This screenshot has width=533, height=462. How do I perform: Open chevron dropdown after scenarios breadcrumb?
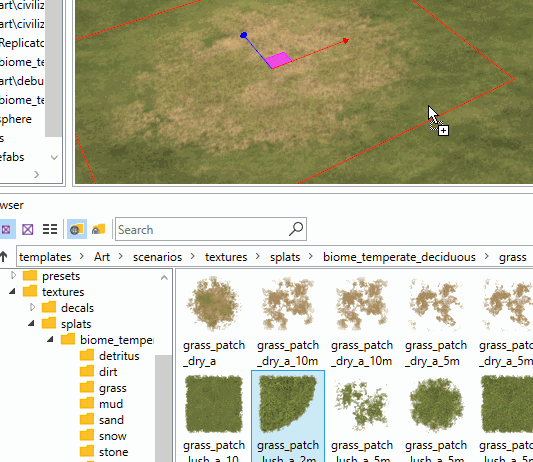[193, 257]
